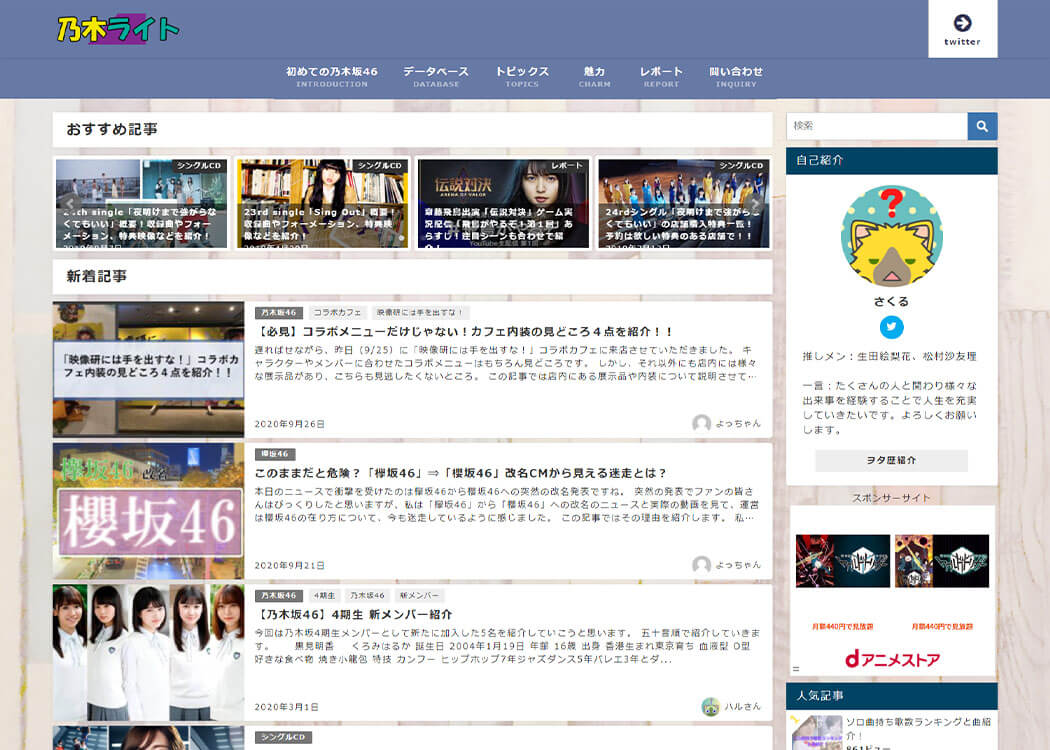Click the blue Twitter bird under さくる
1050x750 pixels.
[x=891, y=327]
